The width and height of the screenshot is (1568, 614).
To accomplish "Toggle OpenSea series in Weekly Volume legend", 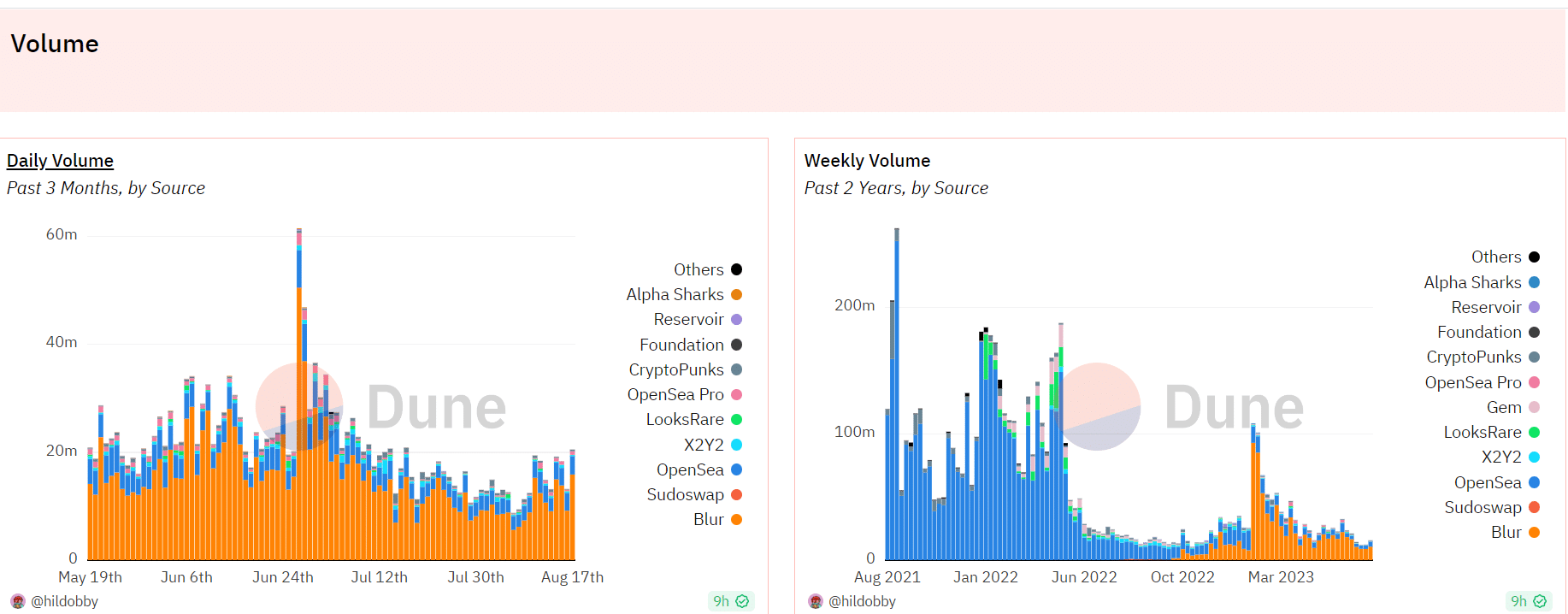I will pyautogui.click(x=1488, y=482).
